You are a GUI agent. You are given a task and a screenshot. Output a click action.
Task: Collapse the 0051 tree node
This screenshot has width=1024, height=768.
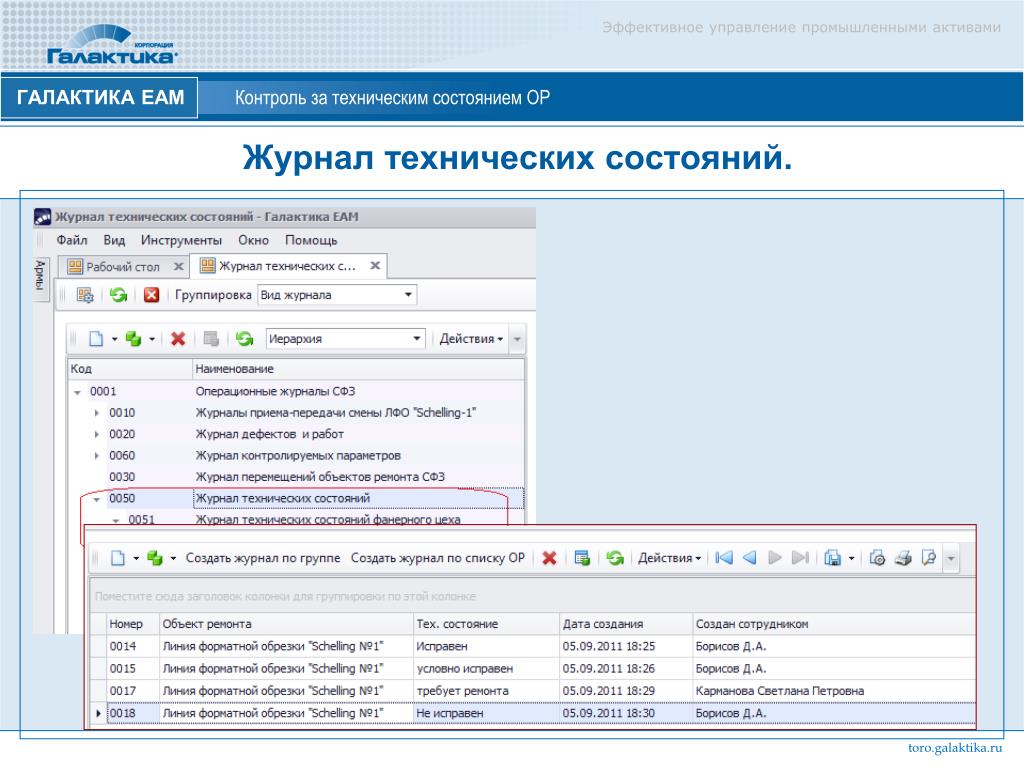[116, 520]
